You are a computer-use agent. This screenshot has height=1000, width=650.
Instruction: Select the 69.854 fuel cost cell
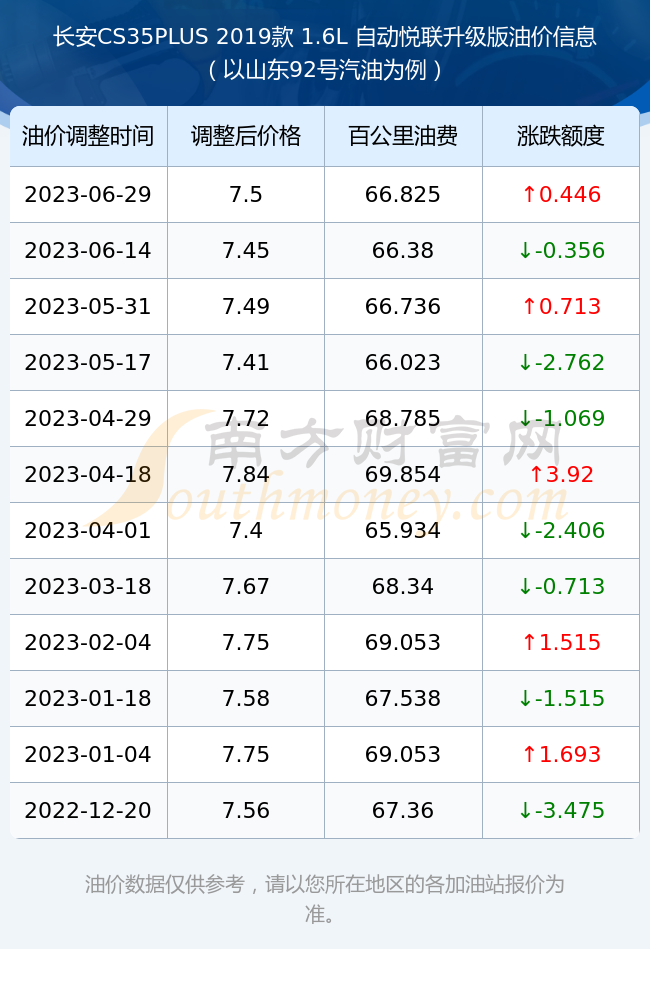[x=403, y=474]
